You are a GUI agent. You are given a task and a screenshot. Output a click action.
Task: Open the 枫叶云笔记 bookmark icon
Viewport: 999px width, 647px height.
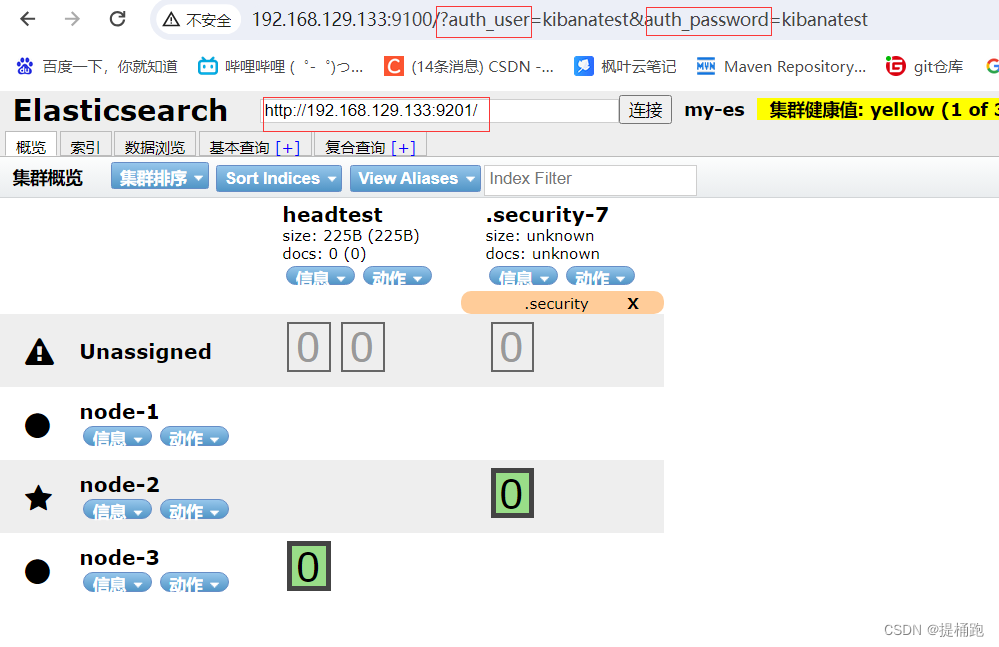(x=584, y=65)
